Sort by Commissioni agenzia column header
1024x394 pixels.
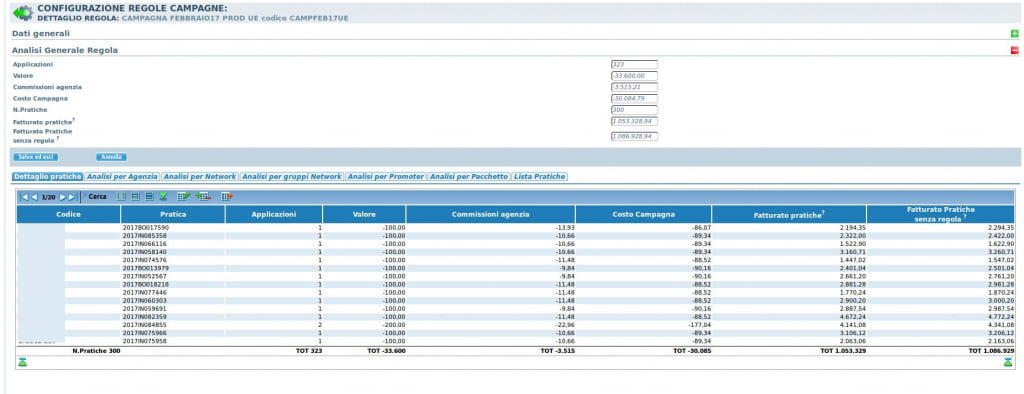[491, 214]
